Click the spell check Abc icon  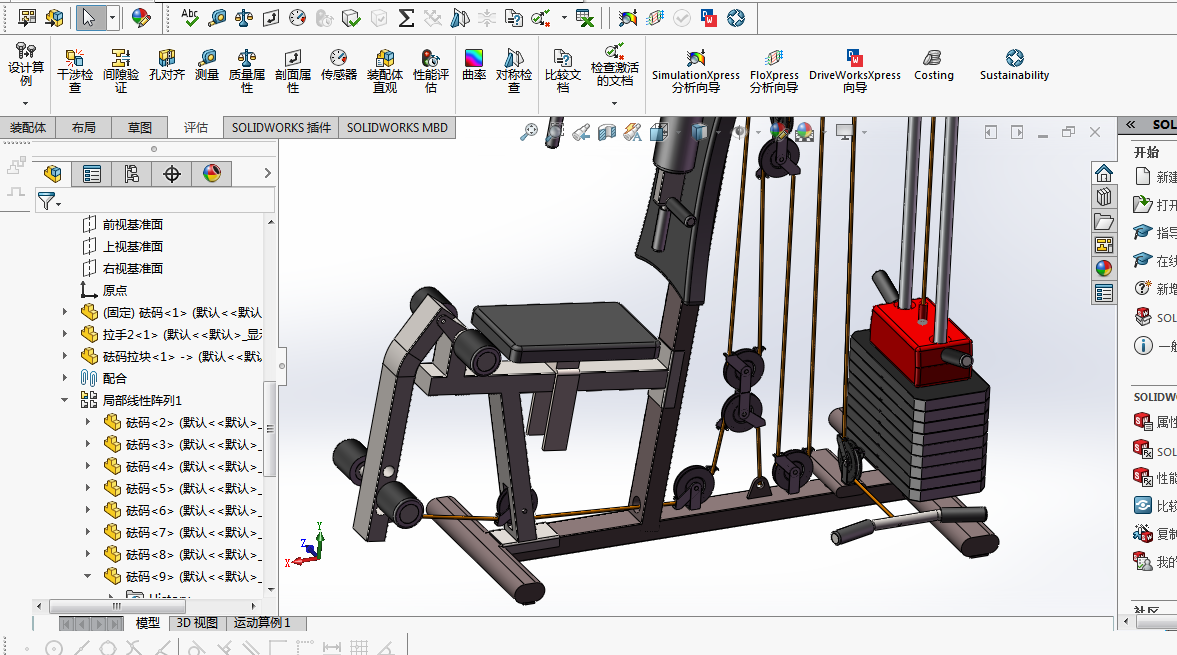[190, 17]
